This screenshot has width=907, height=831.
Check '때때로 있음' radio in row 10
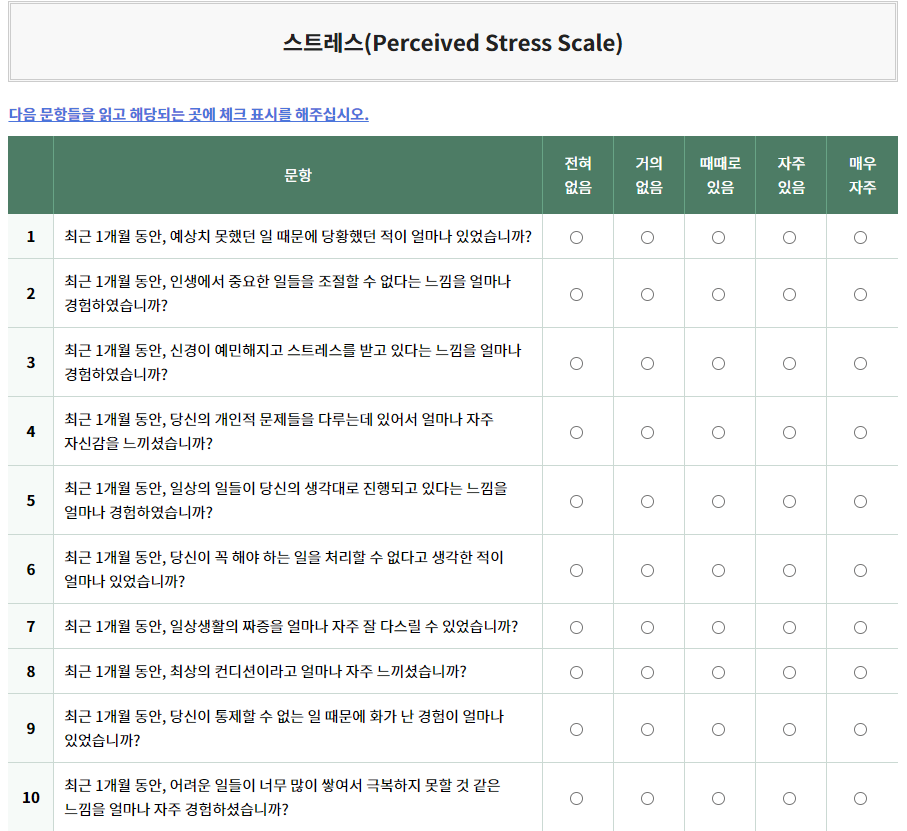click(718, 799)
